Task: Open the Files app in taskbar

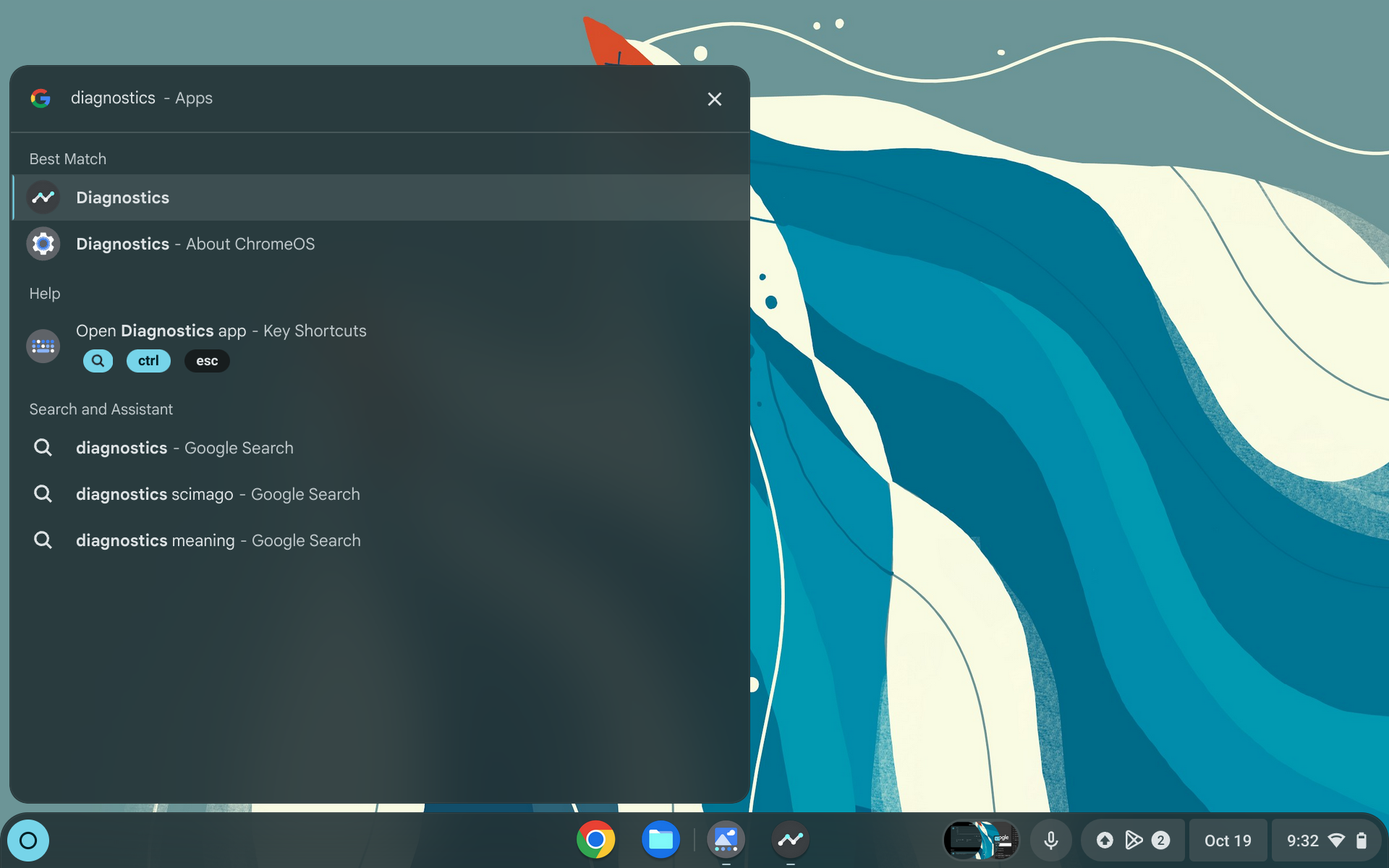Action: tap(660, 839)
